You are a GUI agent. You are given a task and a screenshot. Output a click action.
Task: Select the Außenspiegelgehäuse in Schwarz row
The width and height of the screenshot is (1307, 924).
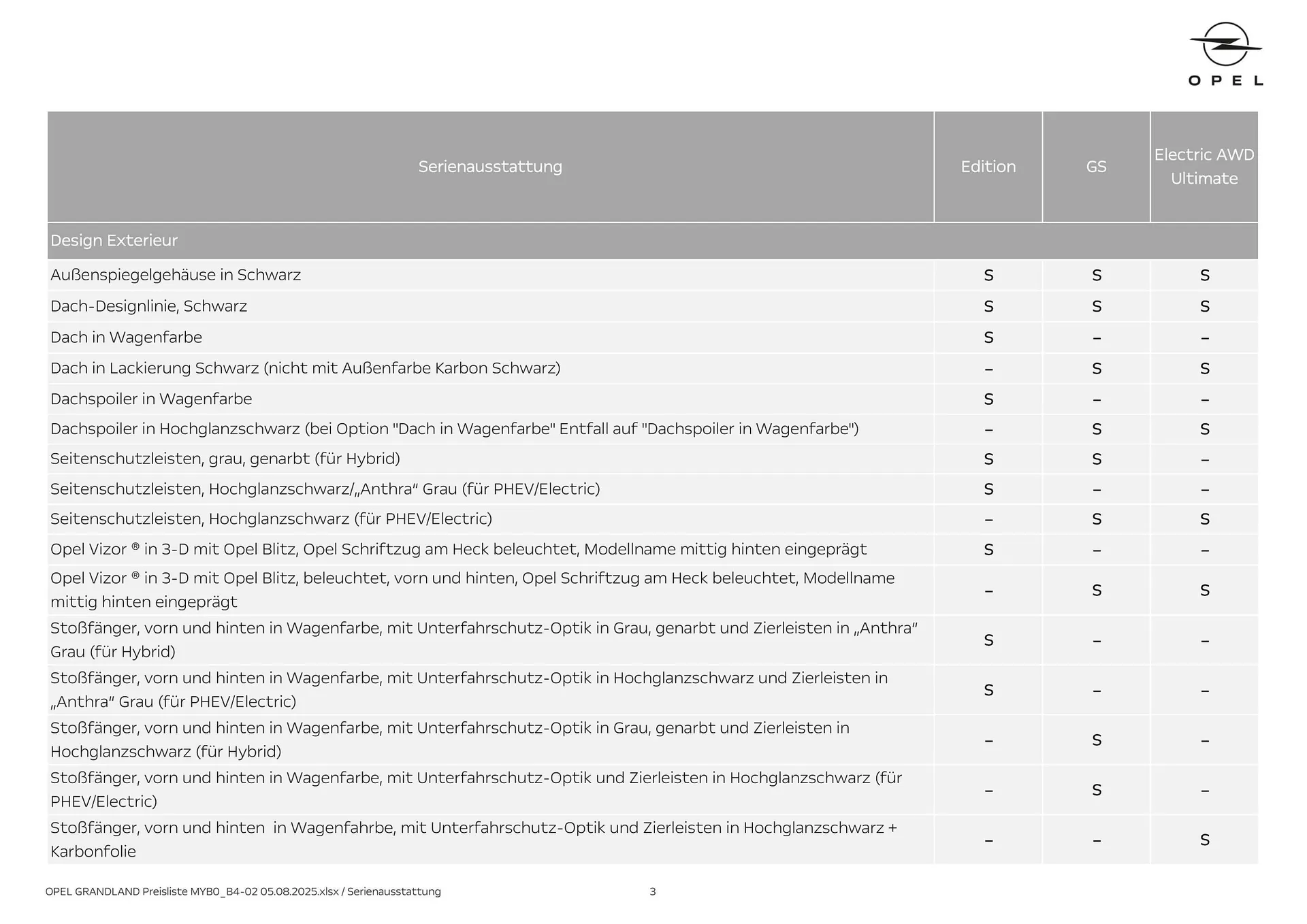pyautogui.click(x=176, y=275)
